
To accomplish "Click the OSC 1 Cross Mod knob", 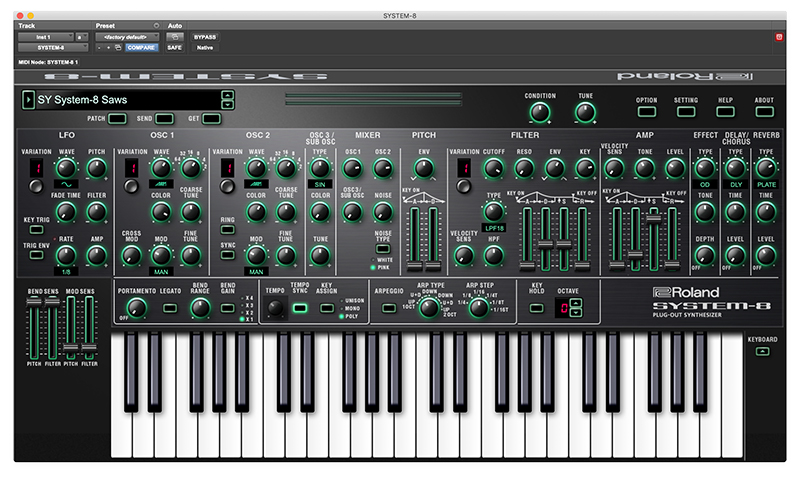I will 131,256.
